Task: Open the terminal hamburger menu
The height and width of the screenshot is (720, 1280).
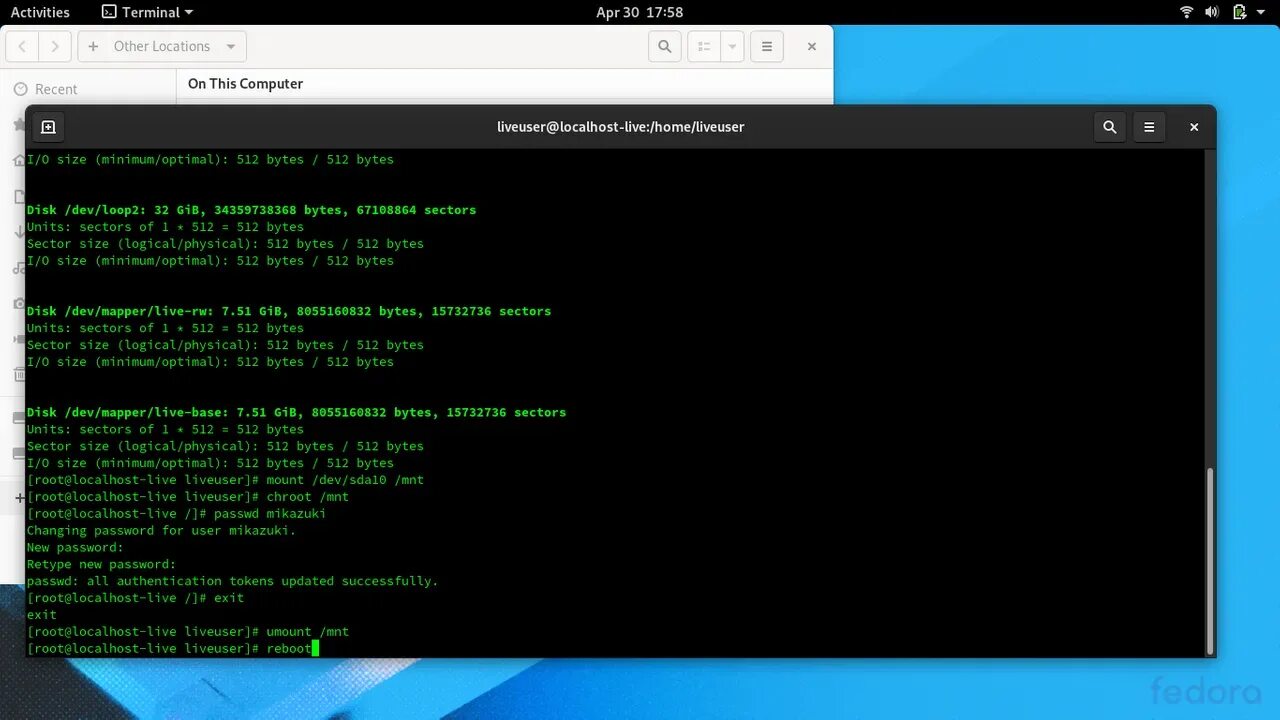Action: coord(1149,127)
